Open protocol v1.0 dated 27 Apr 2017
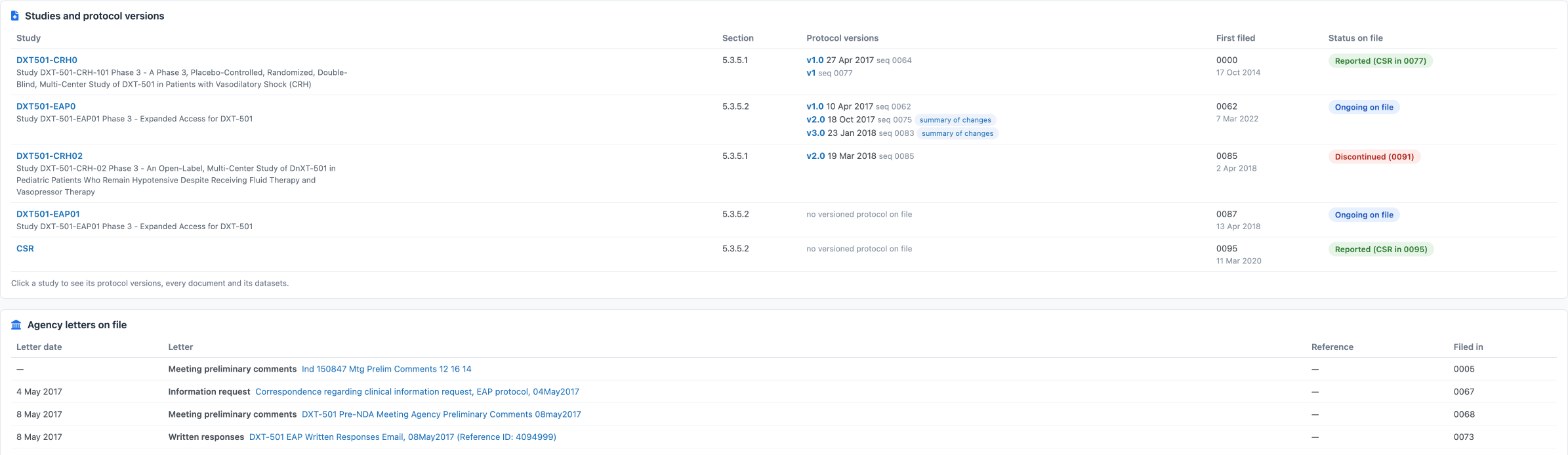This screenshot has width=1568, height=455. pyautogui.click(x=815, y=60)
